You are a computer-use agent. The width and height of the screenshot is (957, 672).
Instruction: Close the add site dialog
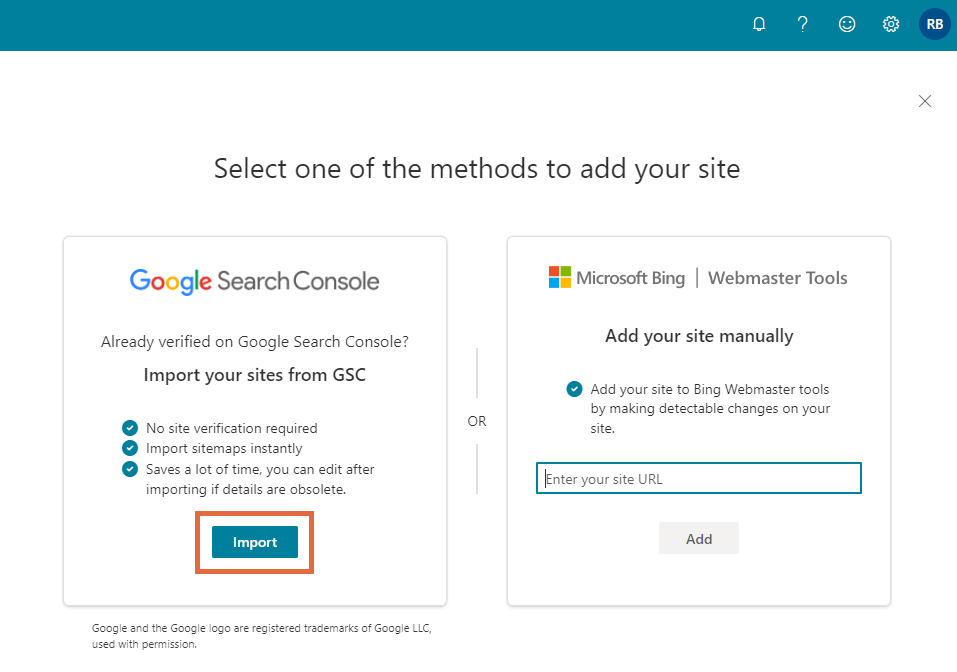(x=925, y=101)
